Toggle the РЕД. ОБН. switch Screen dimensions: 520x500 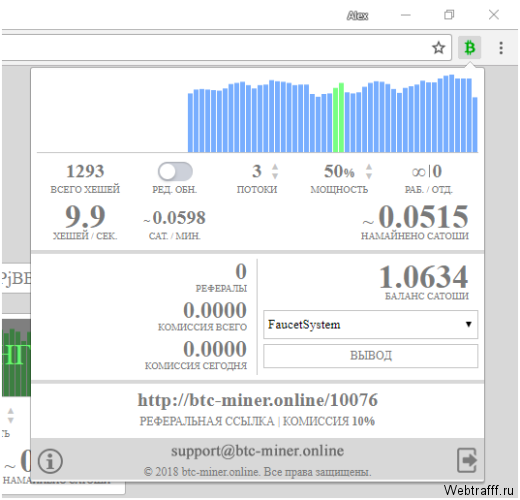coord(175,172)
